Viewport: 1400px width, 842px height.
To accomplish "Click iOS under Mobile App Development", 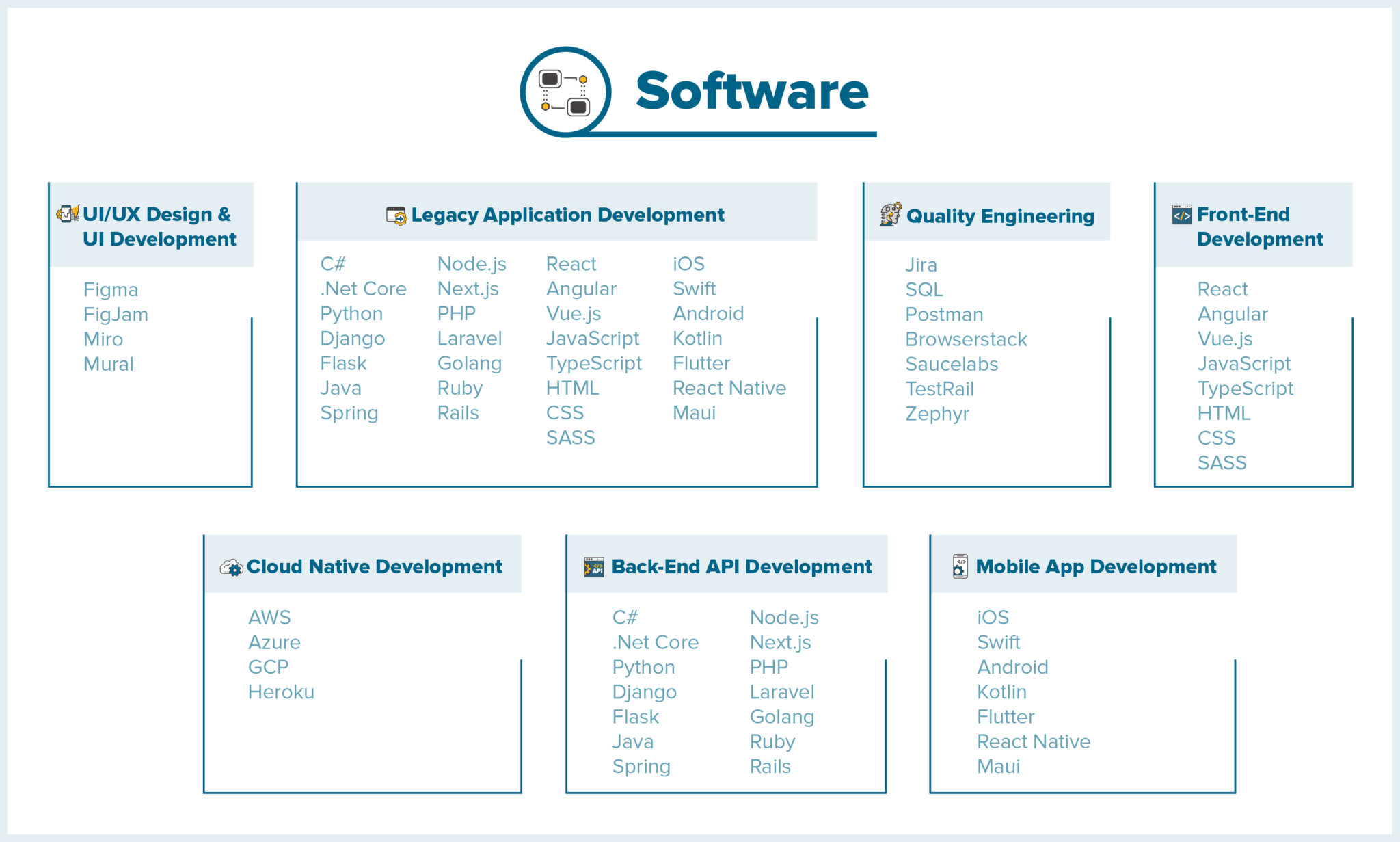I will coord(993,618).
